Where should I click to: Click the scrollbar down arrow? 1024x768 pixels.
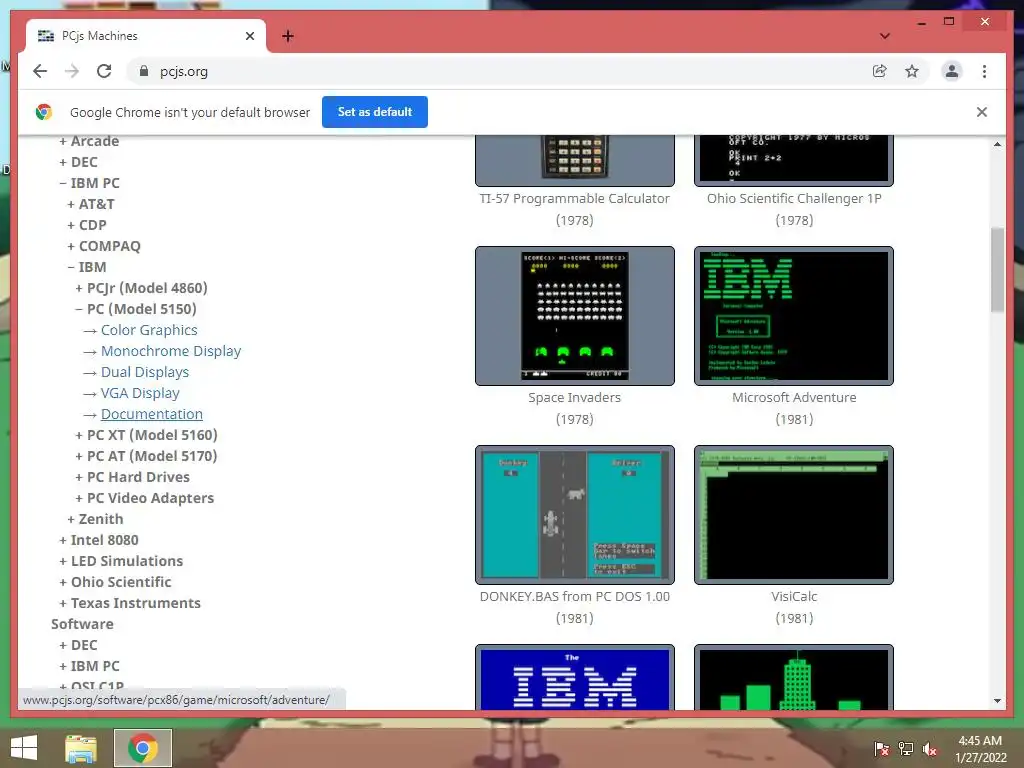(997, 701)
